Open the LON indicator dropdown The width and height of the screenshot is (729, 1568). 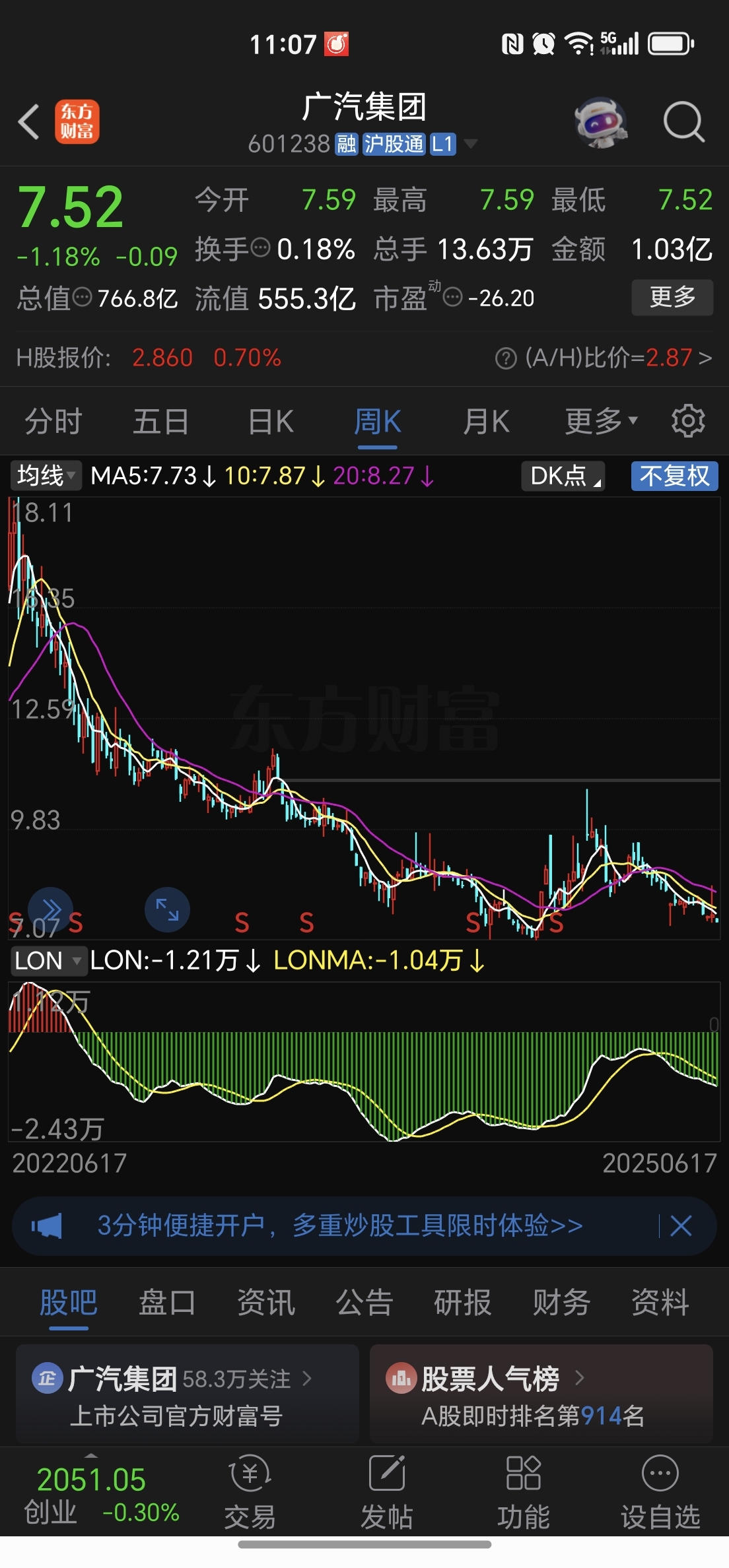tap(48, 961)
